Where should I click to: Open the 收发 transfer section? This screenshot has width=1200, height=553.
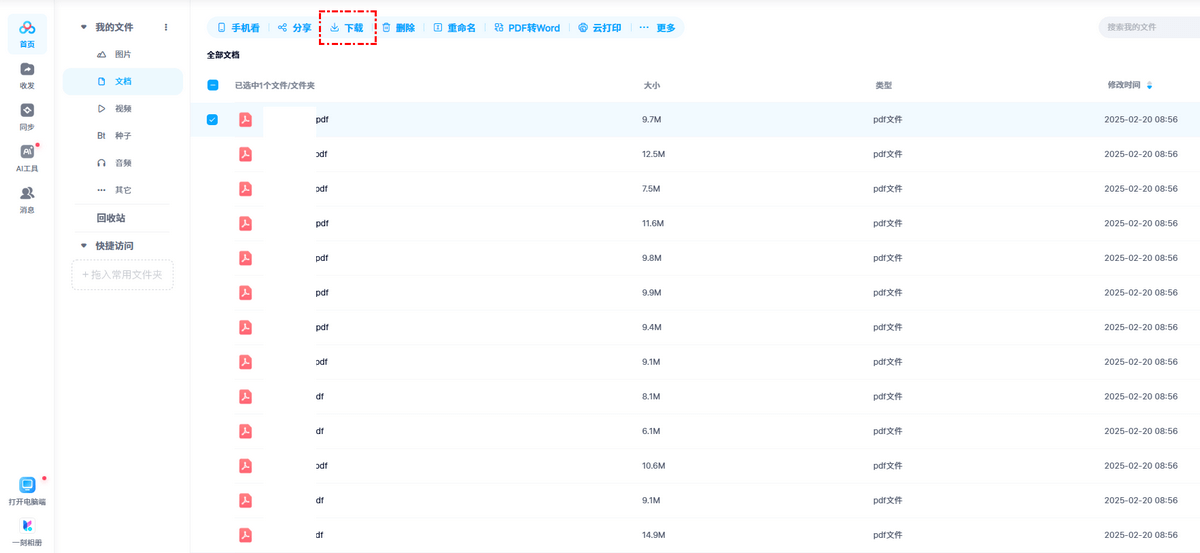(27, 76)
